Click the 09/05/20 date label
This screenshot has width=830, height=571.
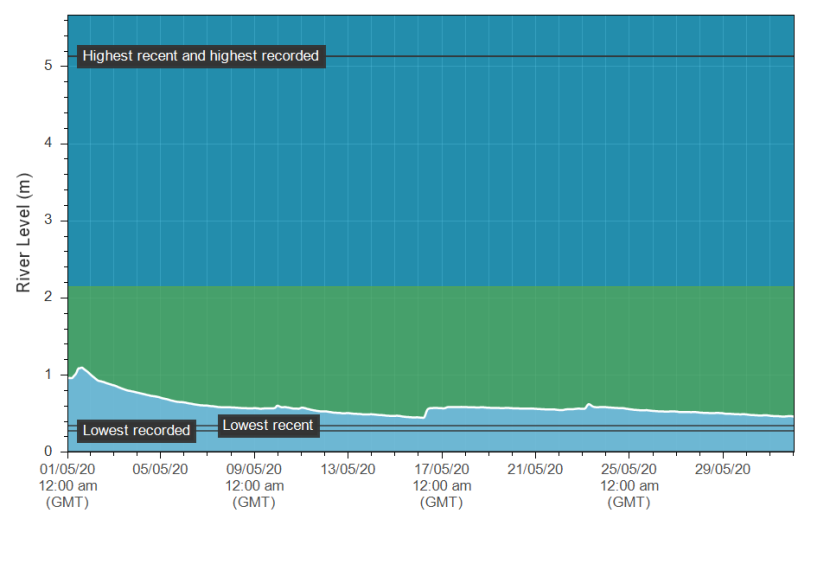coord(254,468)
